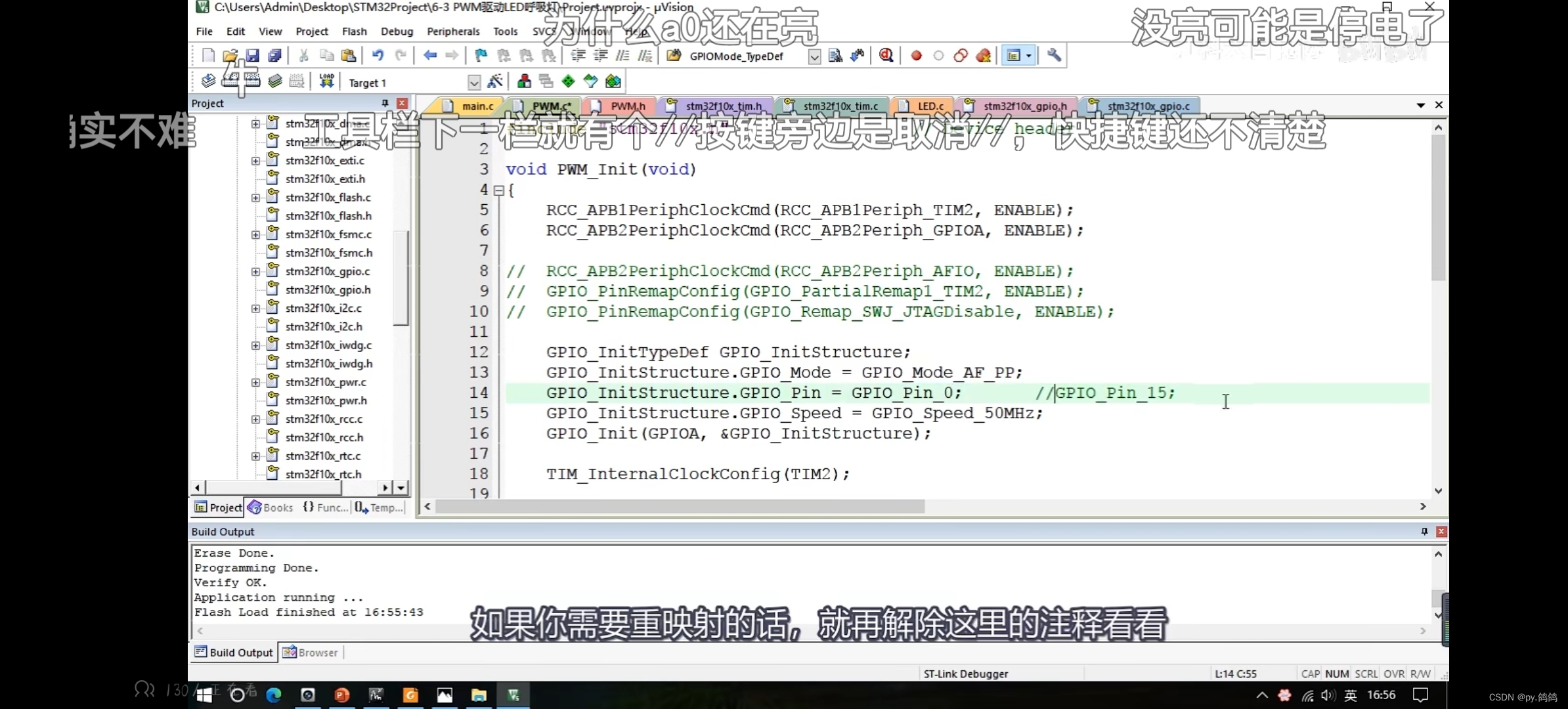Screen dimensions: 1568x709
Task: Kill all breakpoints icon
Action: point(983,56)
